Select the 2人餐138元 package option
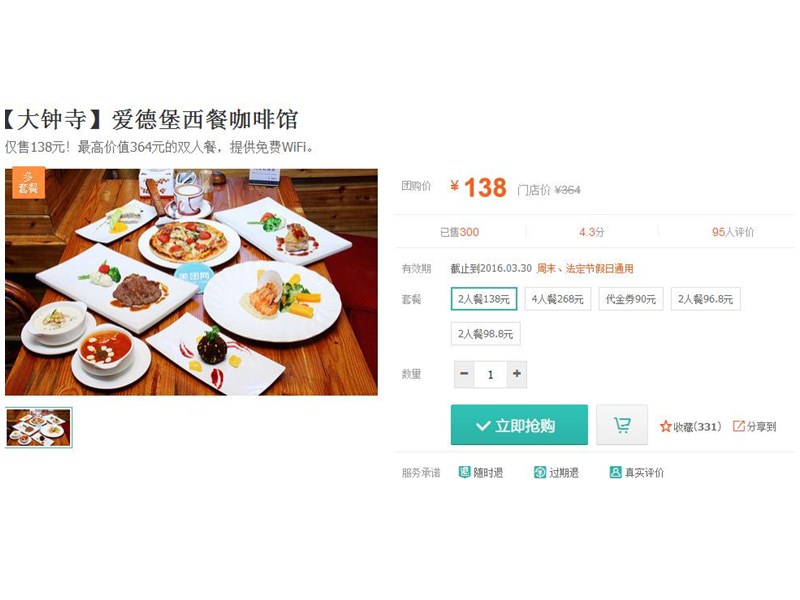 tap(484, 299)
